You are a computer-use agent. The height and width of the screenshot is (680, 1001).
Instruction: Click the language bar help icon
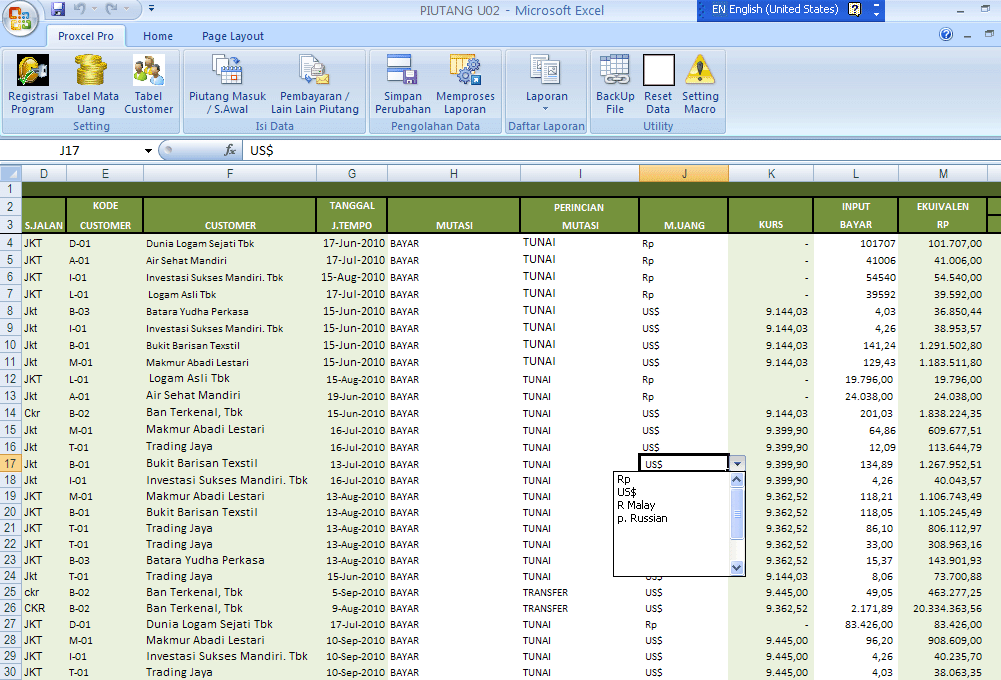(x=855, y=10)
